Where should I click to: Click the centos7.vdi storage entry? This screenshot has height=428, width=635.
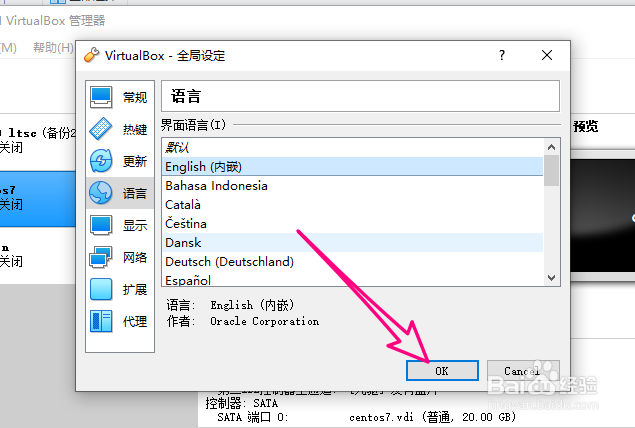(x=432, y=417)
